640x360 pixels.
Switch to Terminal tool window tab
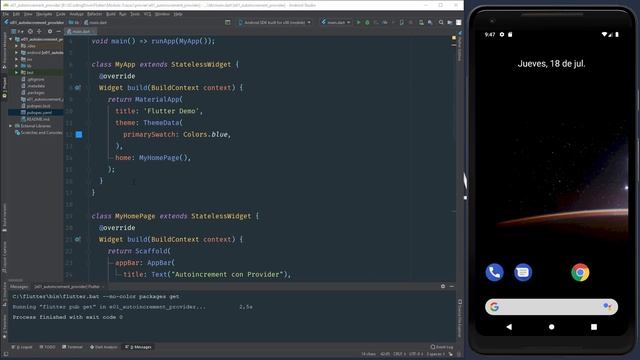72,347
